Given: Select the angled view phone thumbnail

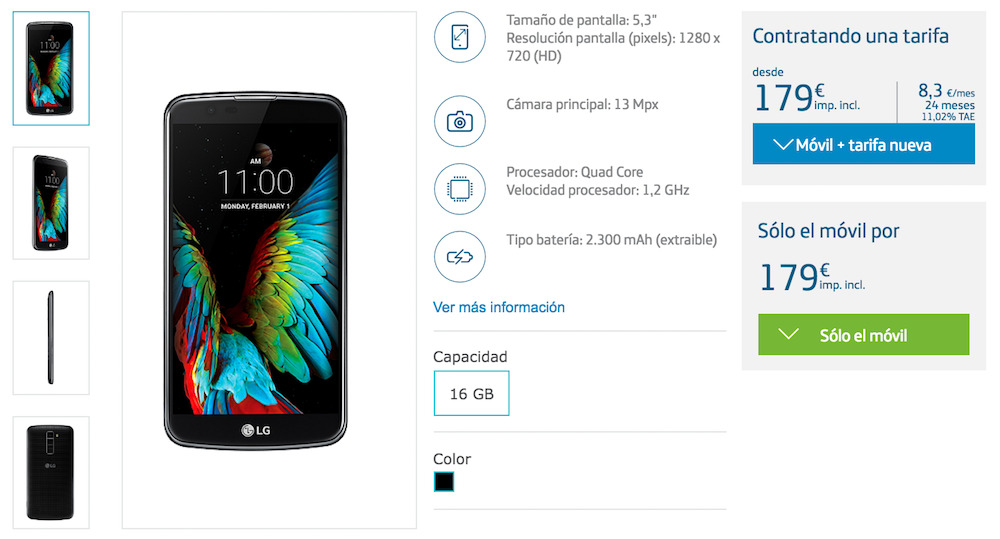Looking at the screenshot, I should [51, 203].
